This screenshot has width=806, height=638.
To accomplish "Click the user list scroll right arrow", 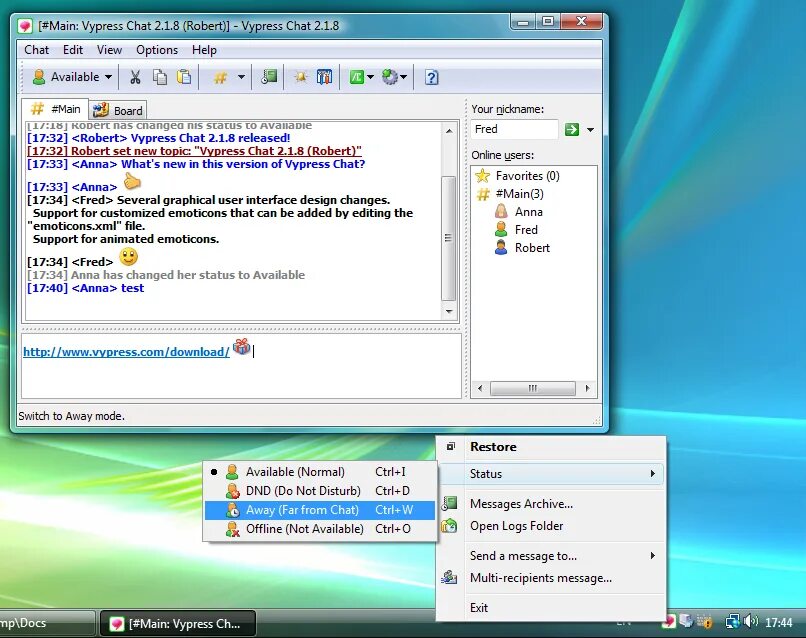I will tap(587, 388).
